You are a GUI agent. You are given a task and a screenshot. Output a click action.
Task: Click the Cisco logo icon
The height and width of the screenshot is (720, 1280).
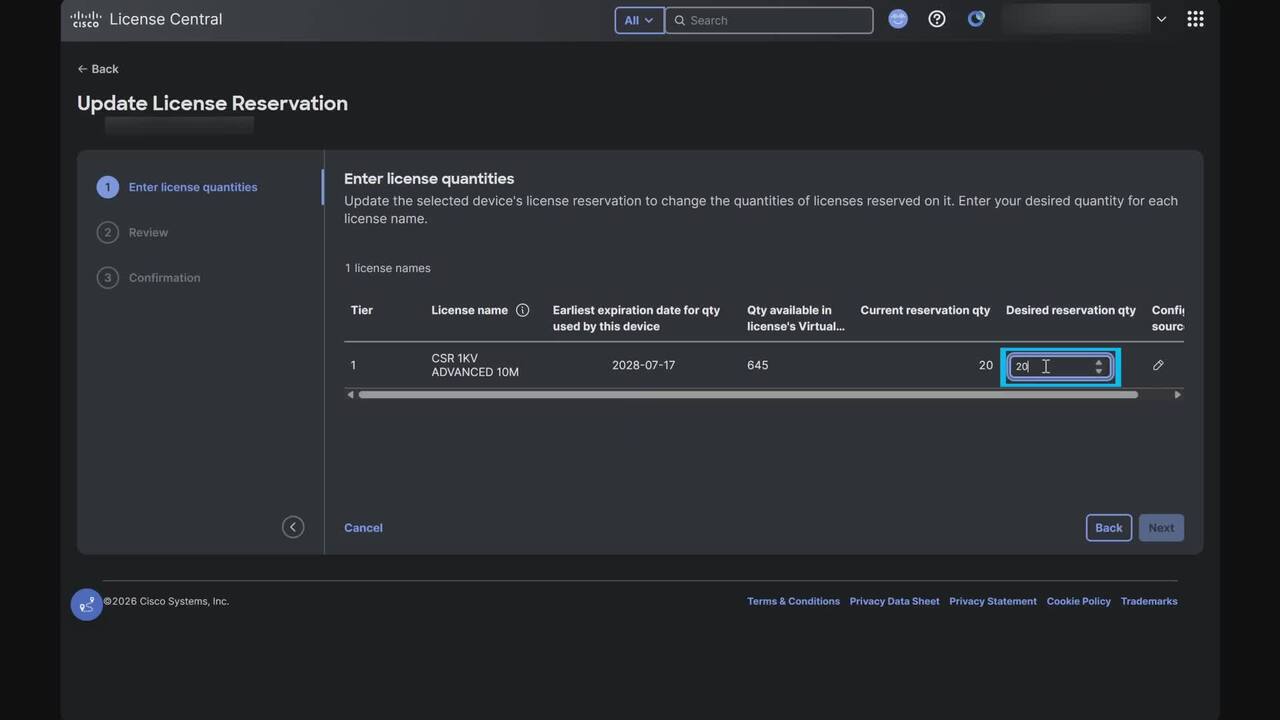click(86, 19)
